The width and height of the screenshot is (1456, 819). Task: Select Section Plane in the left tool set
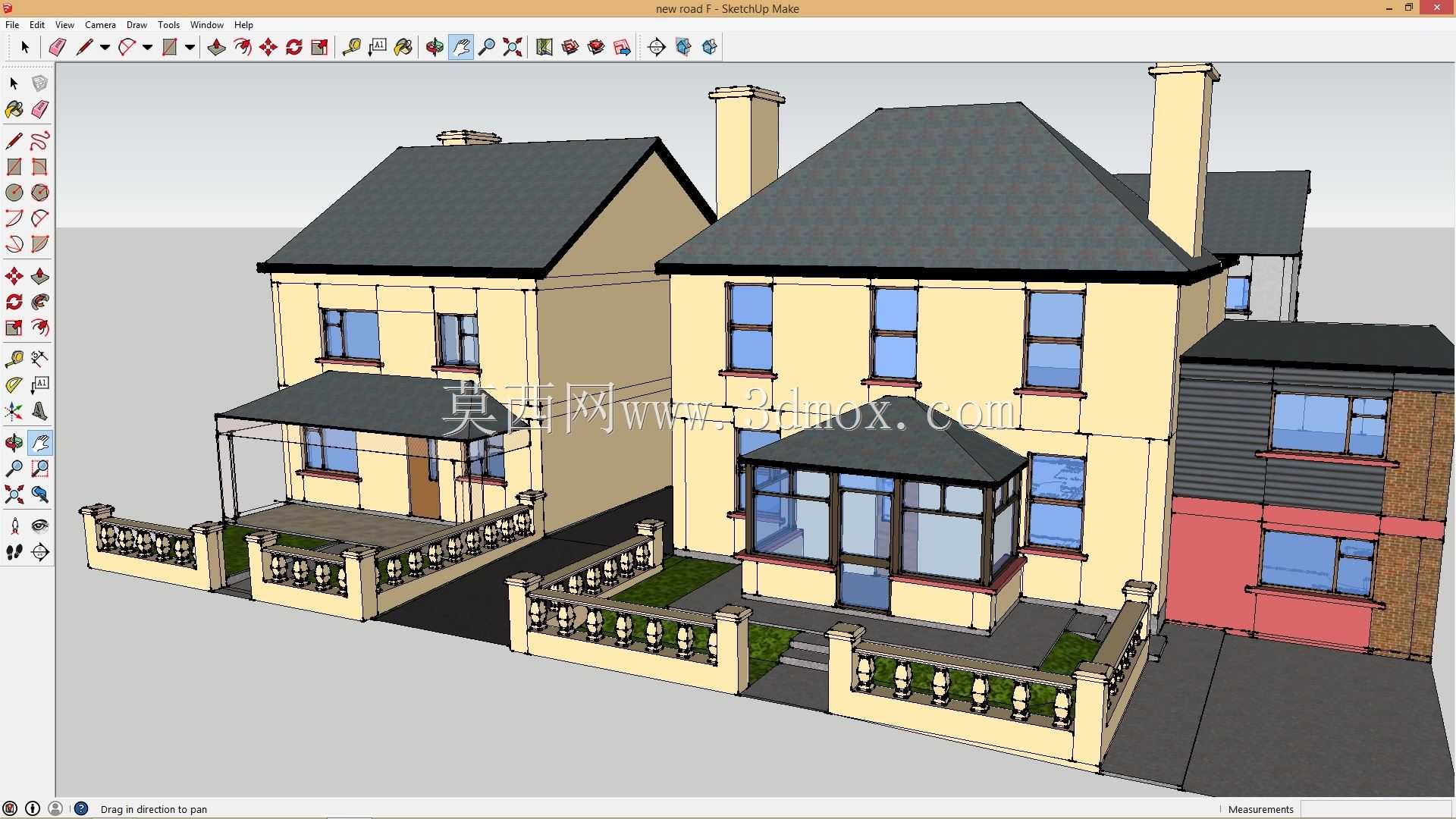(x=40, y=552)
